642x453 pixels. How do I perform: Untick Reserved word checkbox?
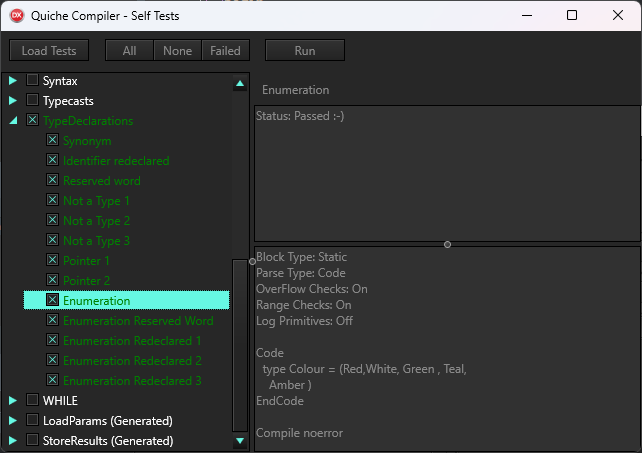52,180
